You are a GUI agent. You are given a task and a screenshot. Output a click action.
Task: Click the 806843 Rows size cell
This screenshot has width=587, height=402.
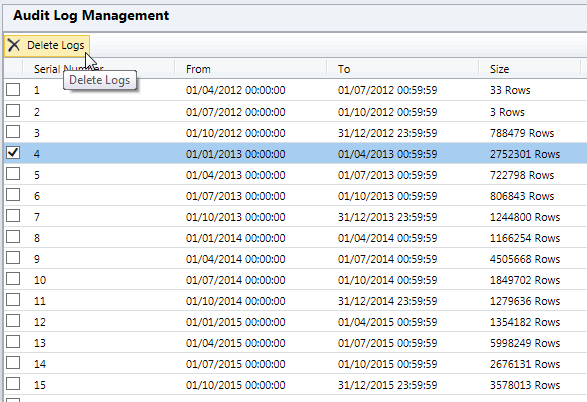(522, 196)
